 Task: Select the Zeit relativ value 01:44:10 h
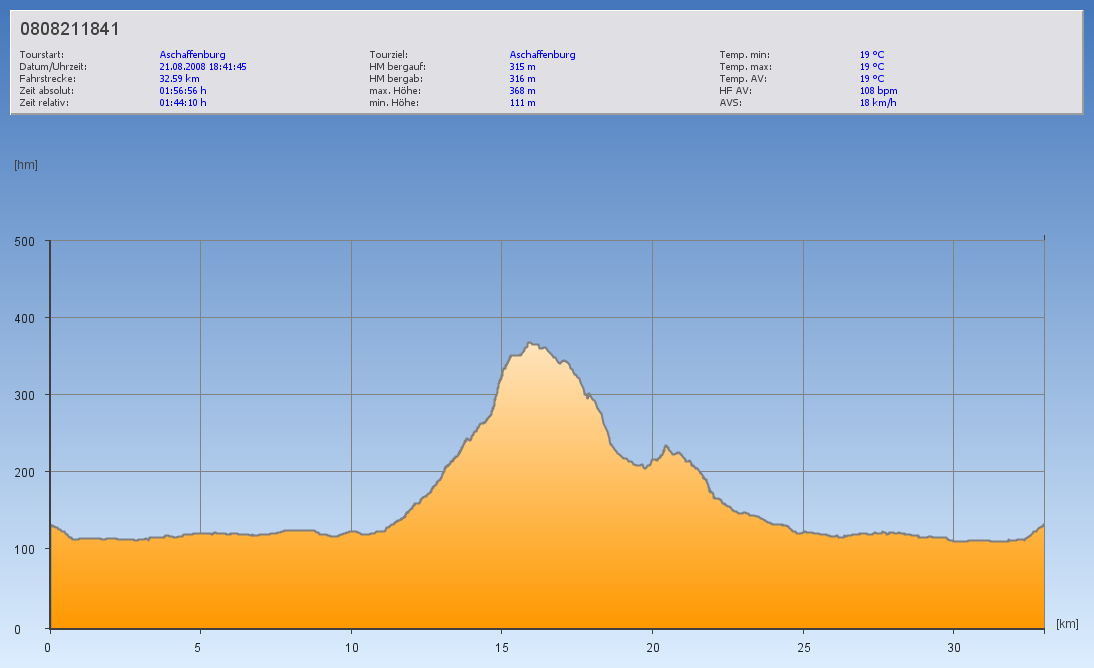[183, 102]
